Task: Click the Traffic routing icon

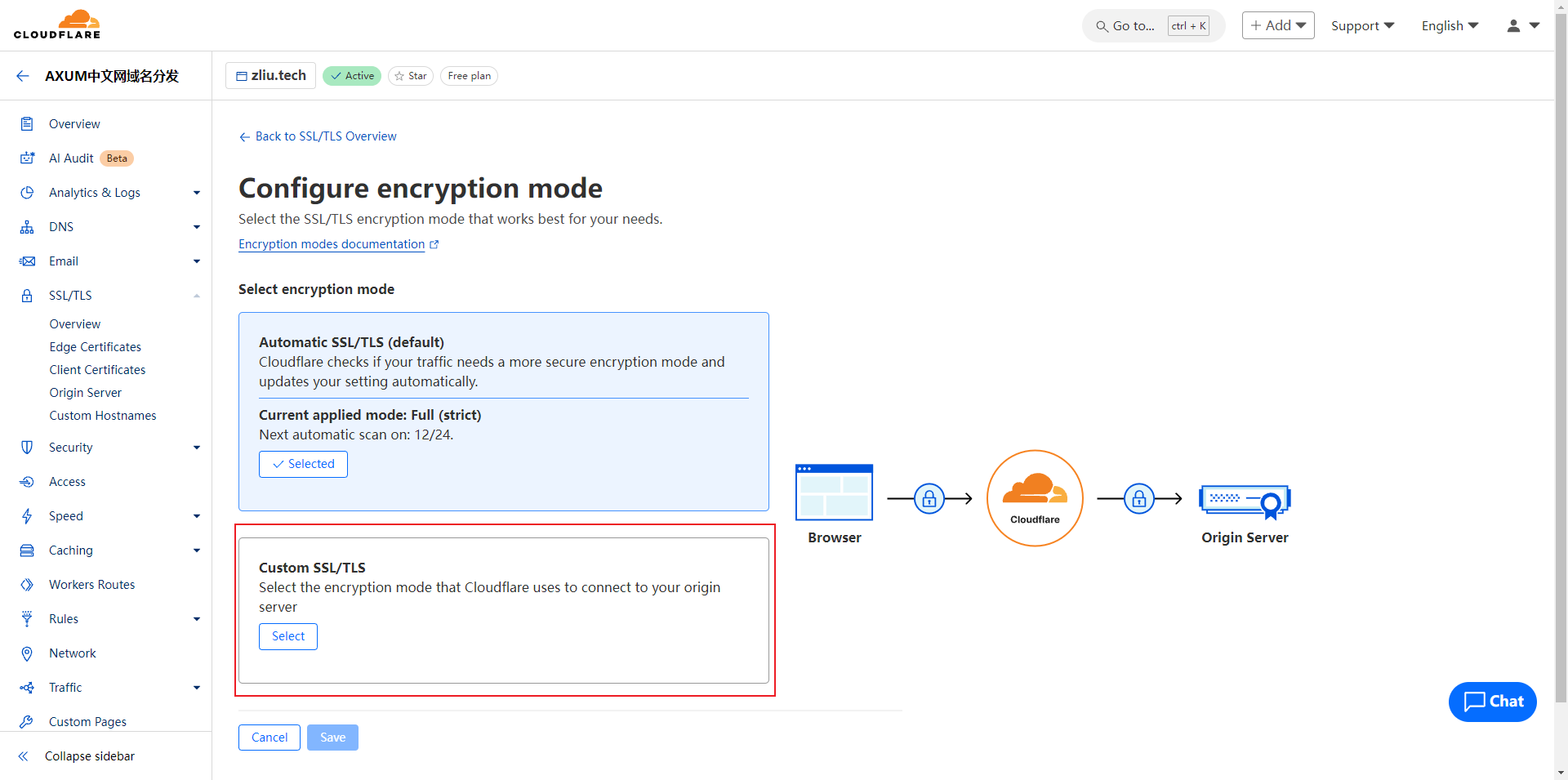Action: [27, 688]
